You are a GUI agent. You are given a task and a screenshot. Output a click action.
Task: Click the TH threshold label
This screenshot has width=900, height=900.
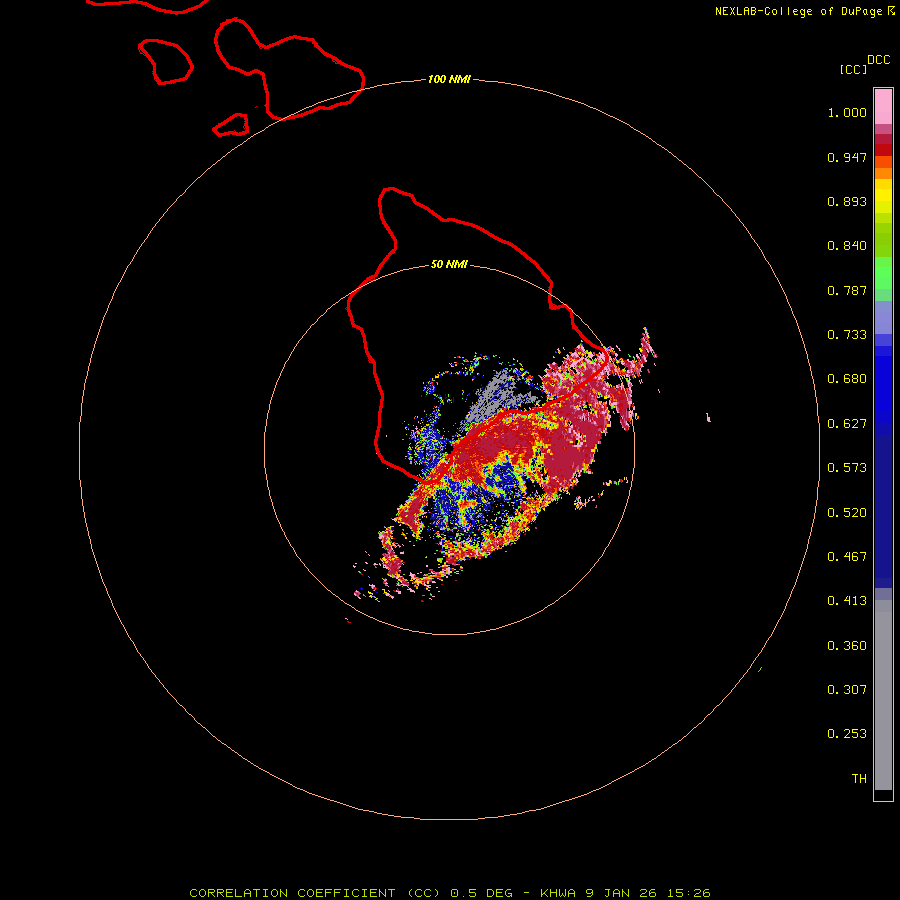click(x=859, y=779)
